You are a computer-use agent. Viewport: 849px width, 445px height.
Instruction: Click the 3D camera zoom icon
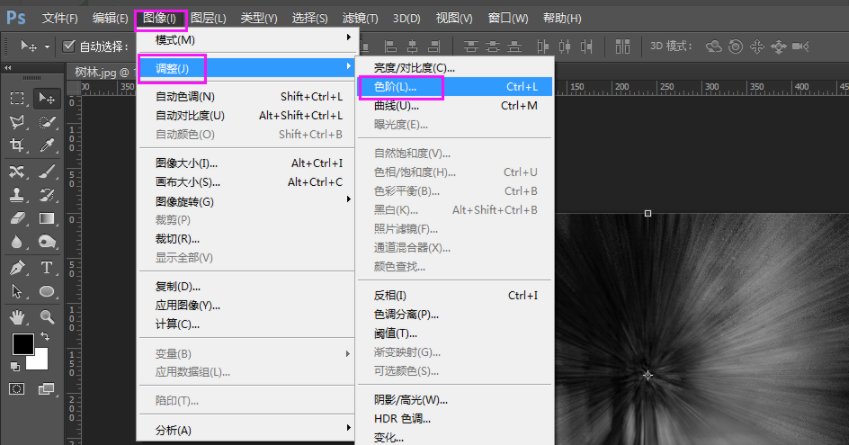click(x=800, y=47)
